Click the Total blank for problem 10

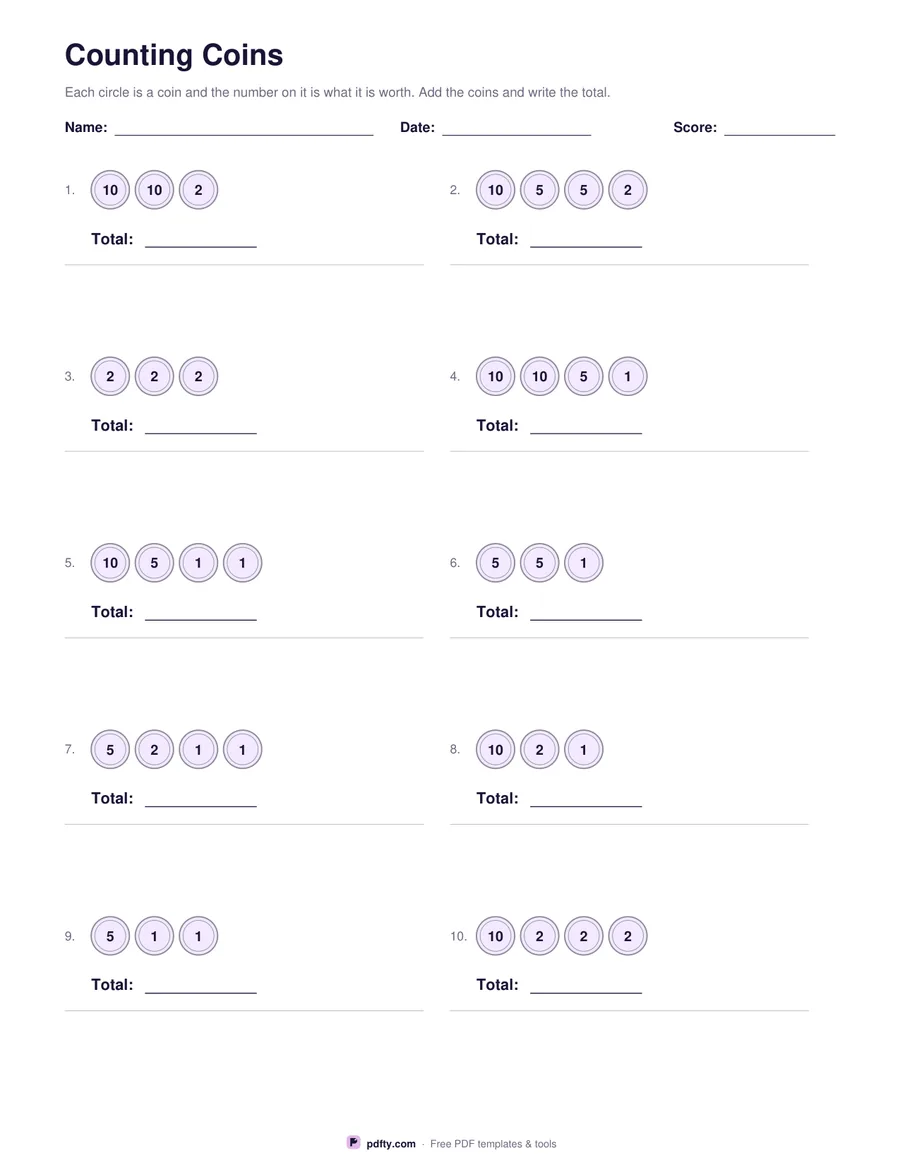point(586,986)
